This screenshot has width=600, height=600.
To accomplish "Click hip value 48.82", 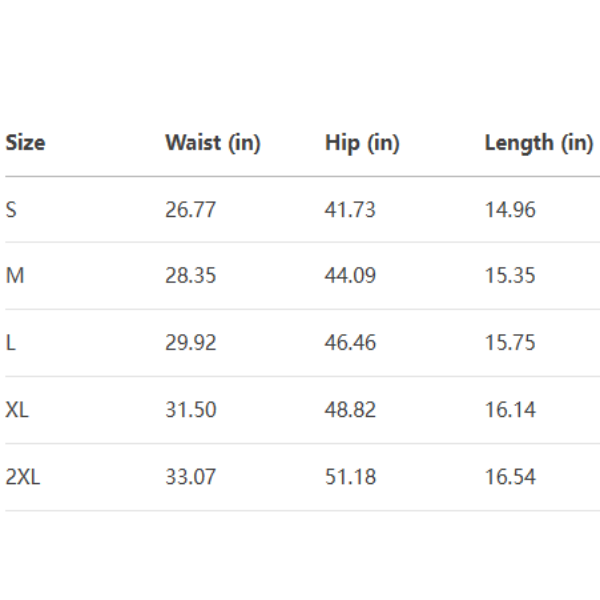I will tap(350, 410).
